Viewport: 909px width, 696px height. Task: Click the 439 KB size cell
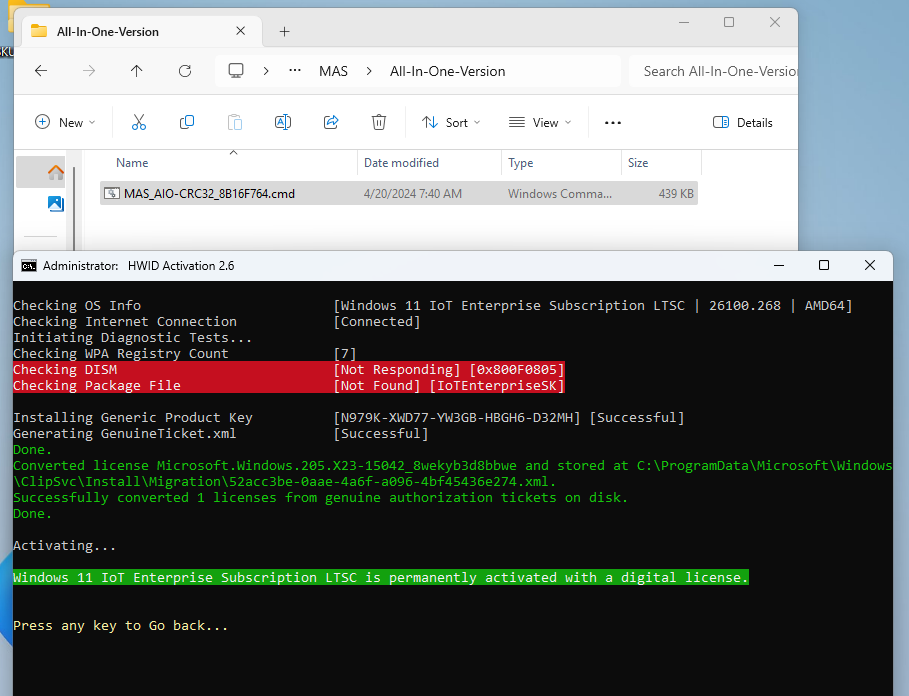coord(676,194)
